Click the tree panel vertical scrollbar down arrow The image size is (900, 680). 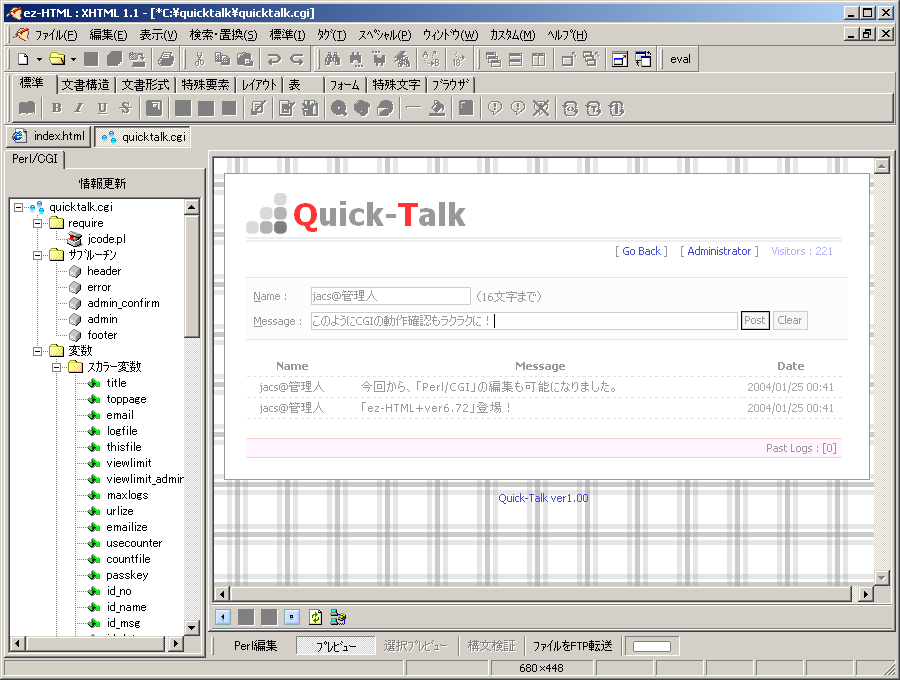tap(192, 628)
